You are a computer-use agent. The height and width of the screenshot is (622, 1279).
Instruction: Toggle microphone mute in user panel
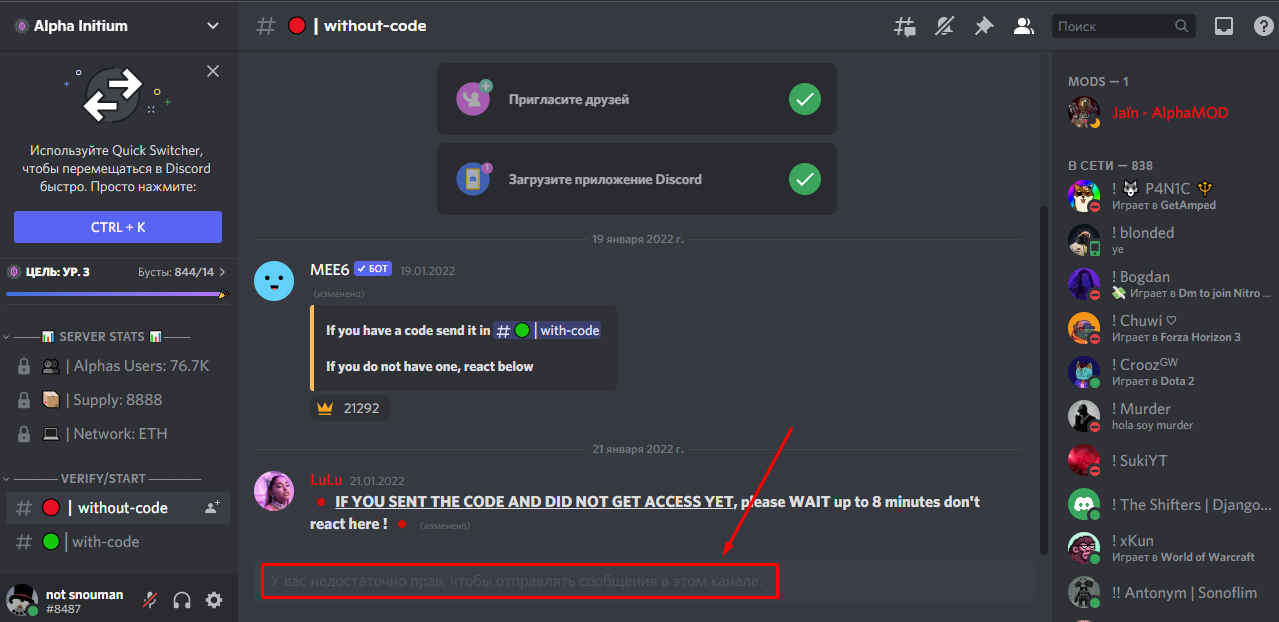click(x=150, y=600)
